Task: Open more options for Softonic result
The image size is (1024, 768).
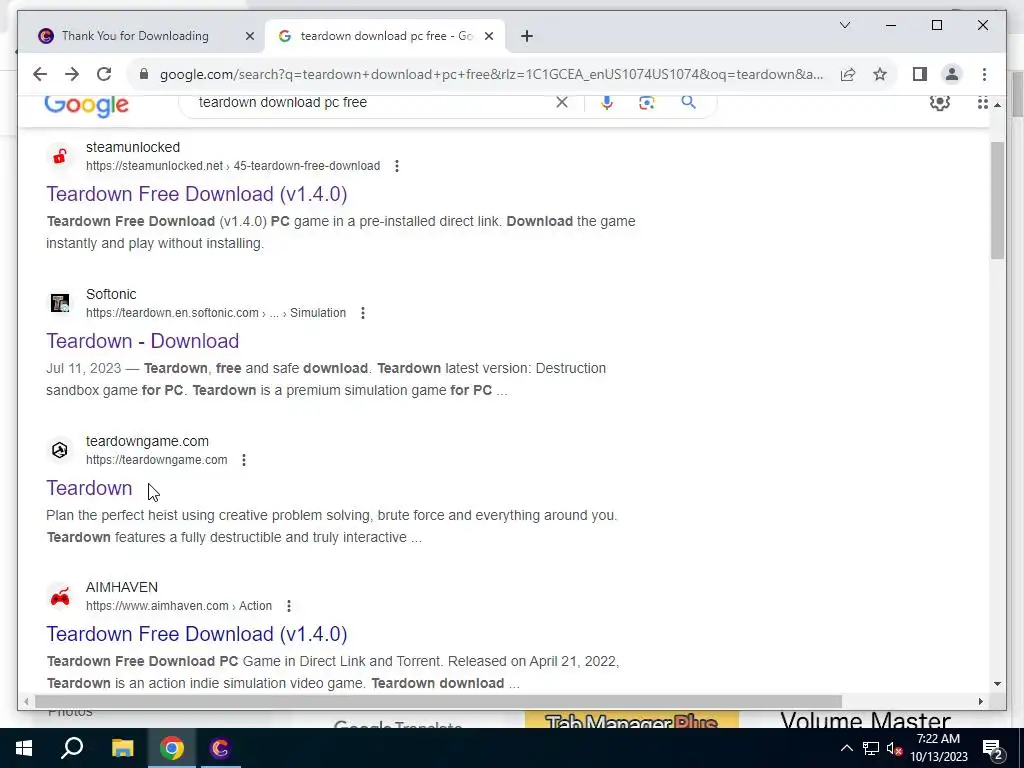Action: tap(362, 313)
